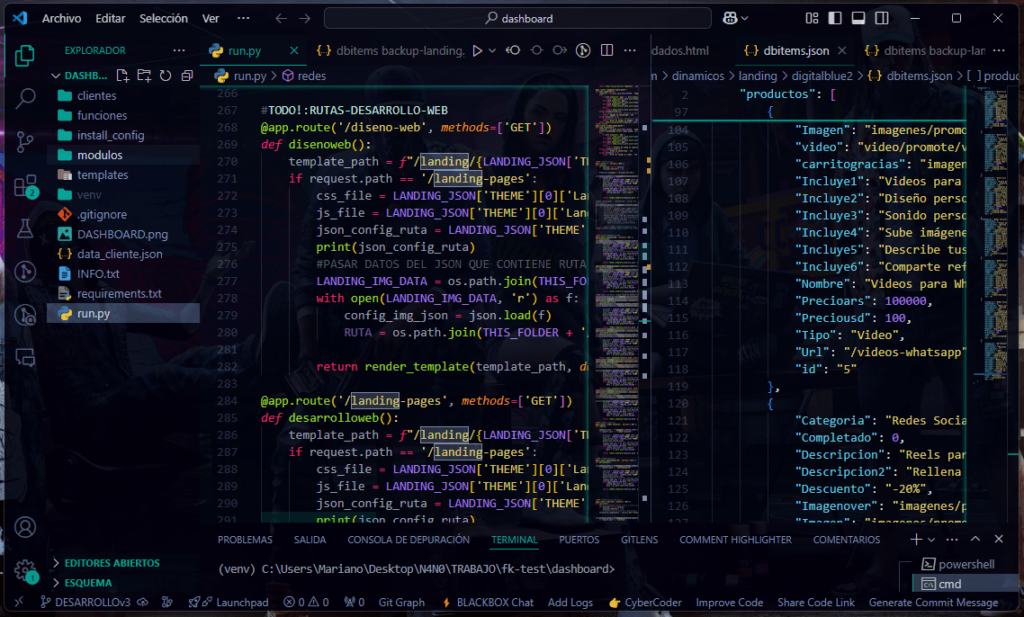Screen dimensions: 1024x617
Task: Open the Extensions view
Action: coord(26,186)
